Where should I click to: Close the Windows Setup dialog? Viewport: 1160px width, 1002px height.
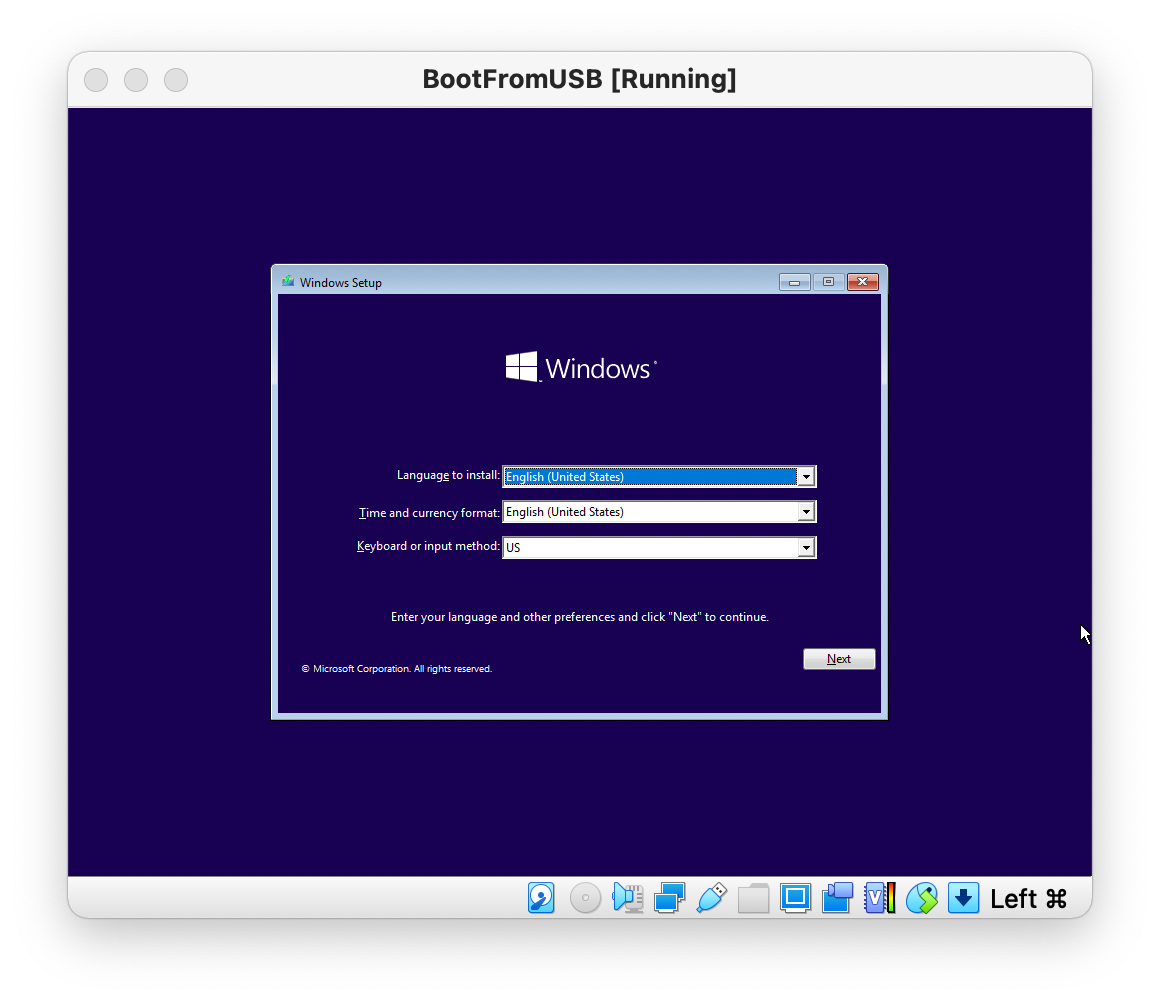863,282
